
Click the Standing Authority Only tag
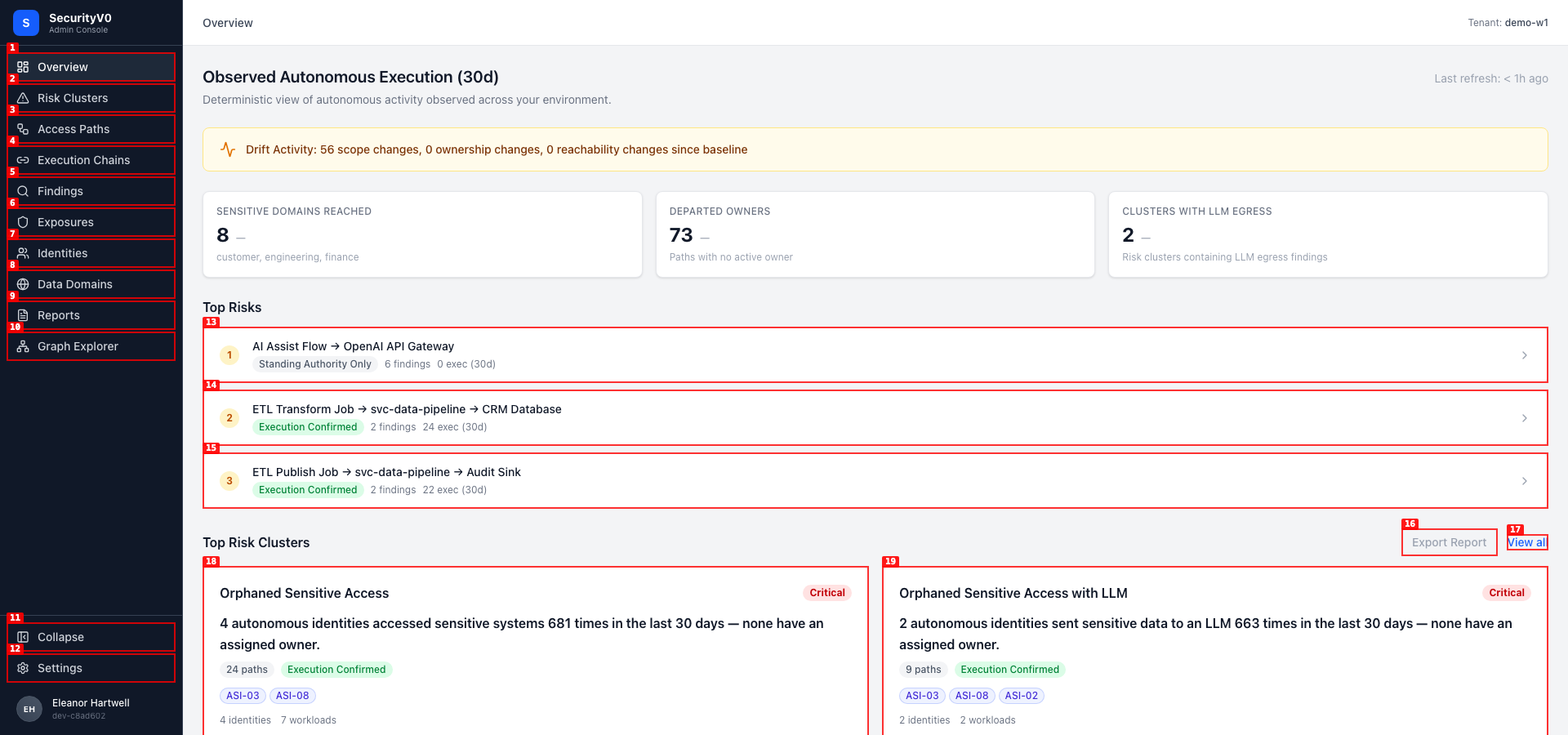315,364
